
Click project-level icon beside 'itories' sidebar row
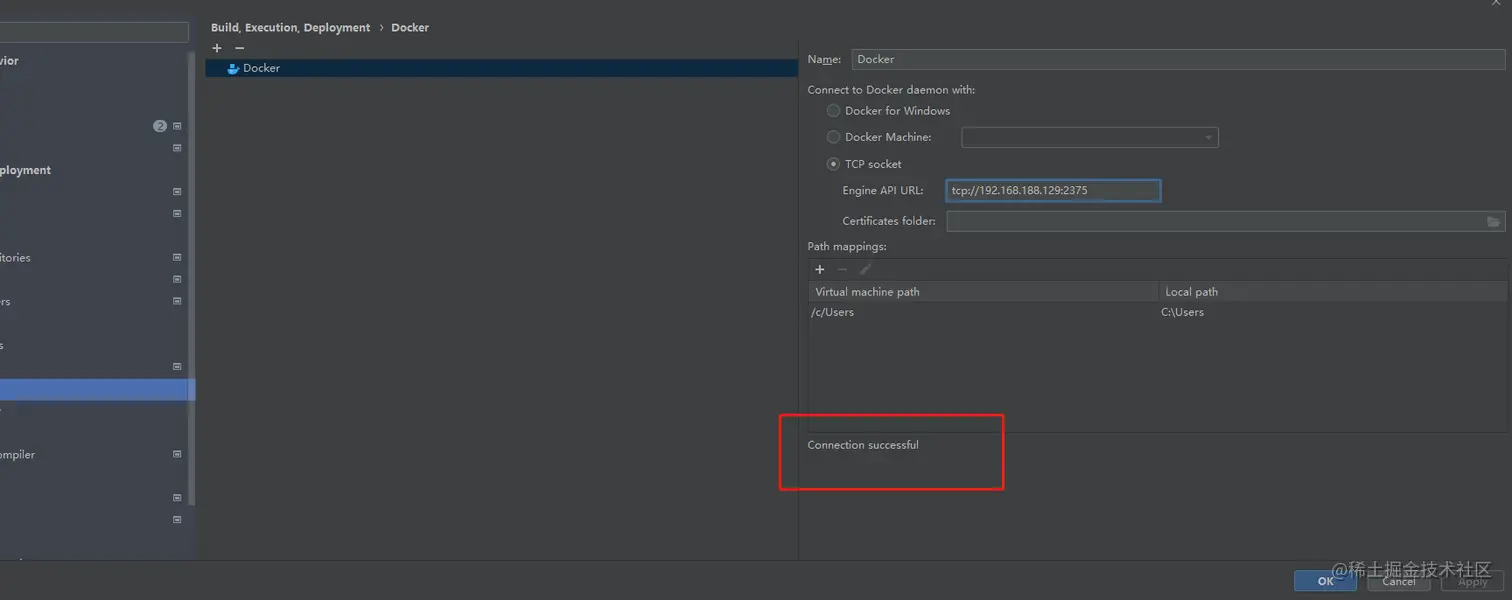[x=177, y=257]
